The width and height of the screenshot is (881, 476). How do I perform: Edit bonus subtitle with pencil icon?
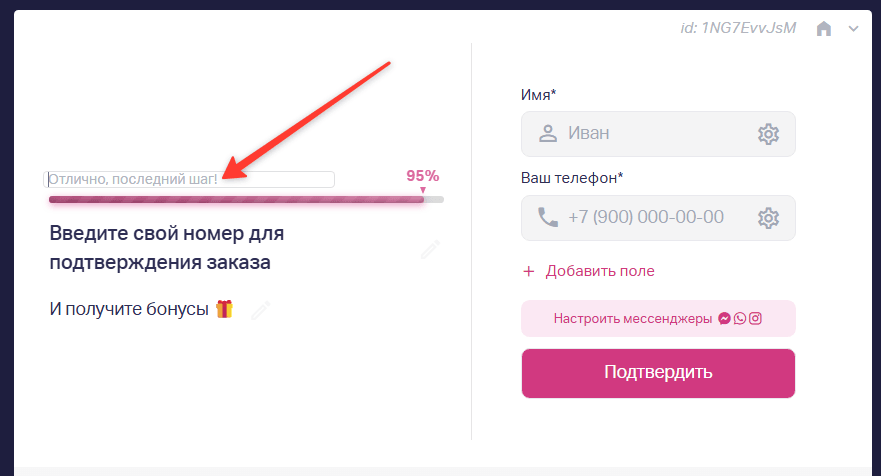261,310
